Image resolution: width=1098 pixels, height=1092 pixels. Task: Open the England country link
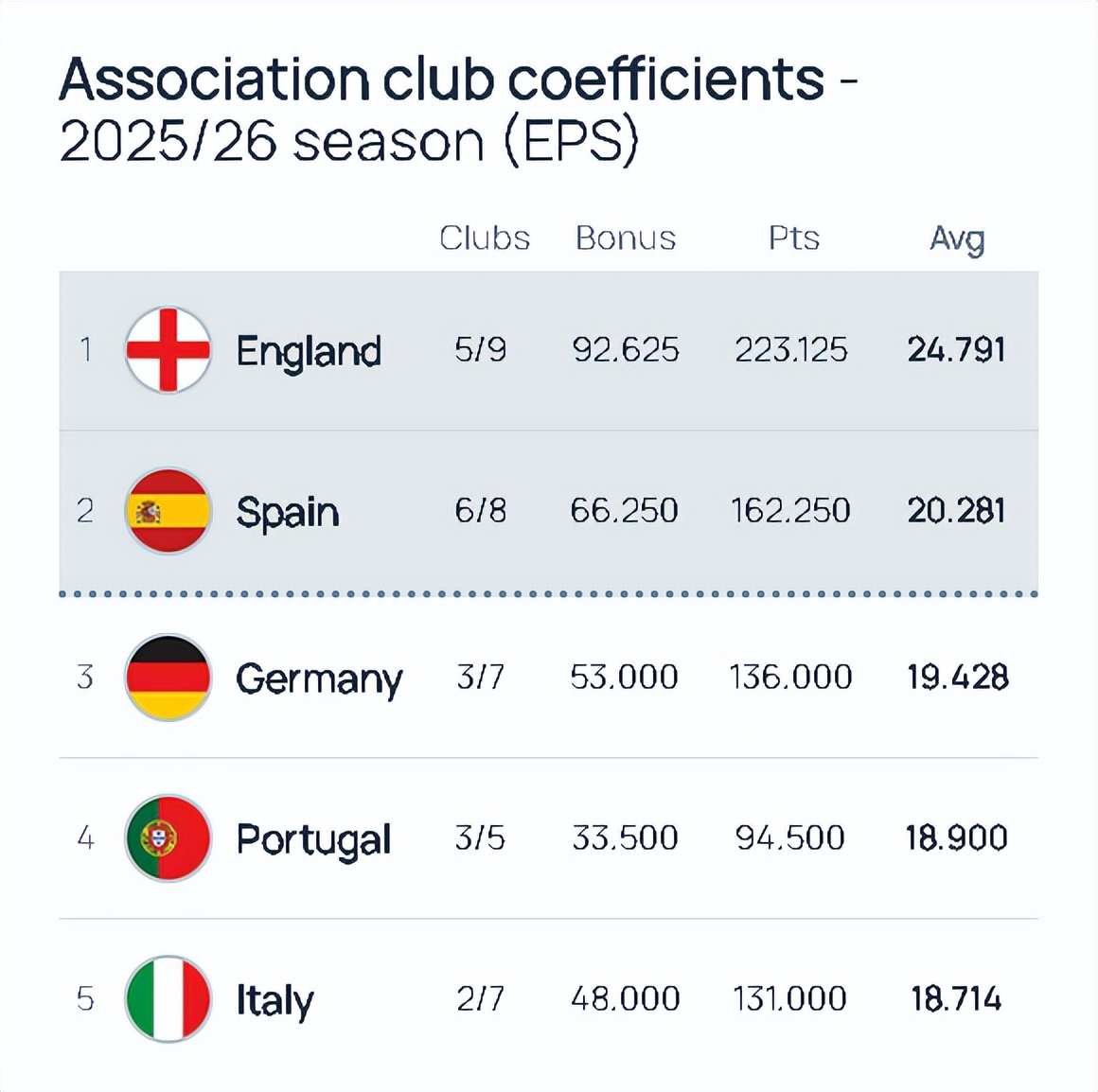(x=309, y=351)
